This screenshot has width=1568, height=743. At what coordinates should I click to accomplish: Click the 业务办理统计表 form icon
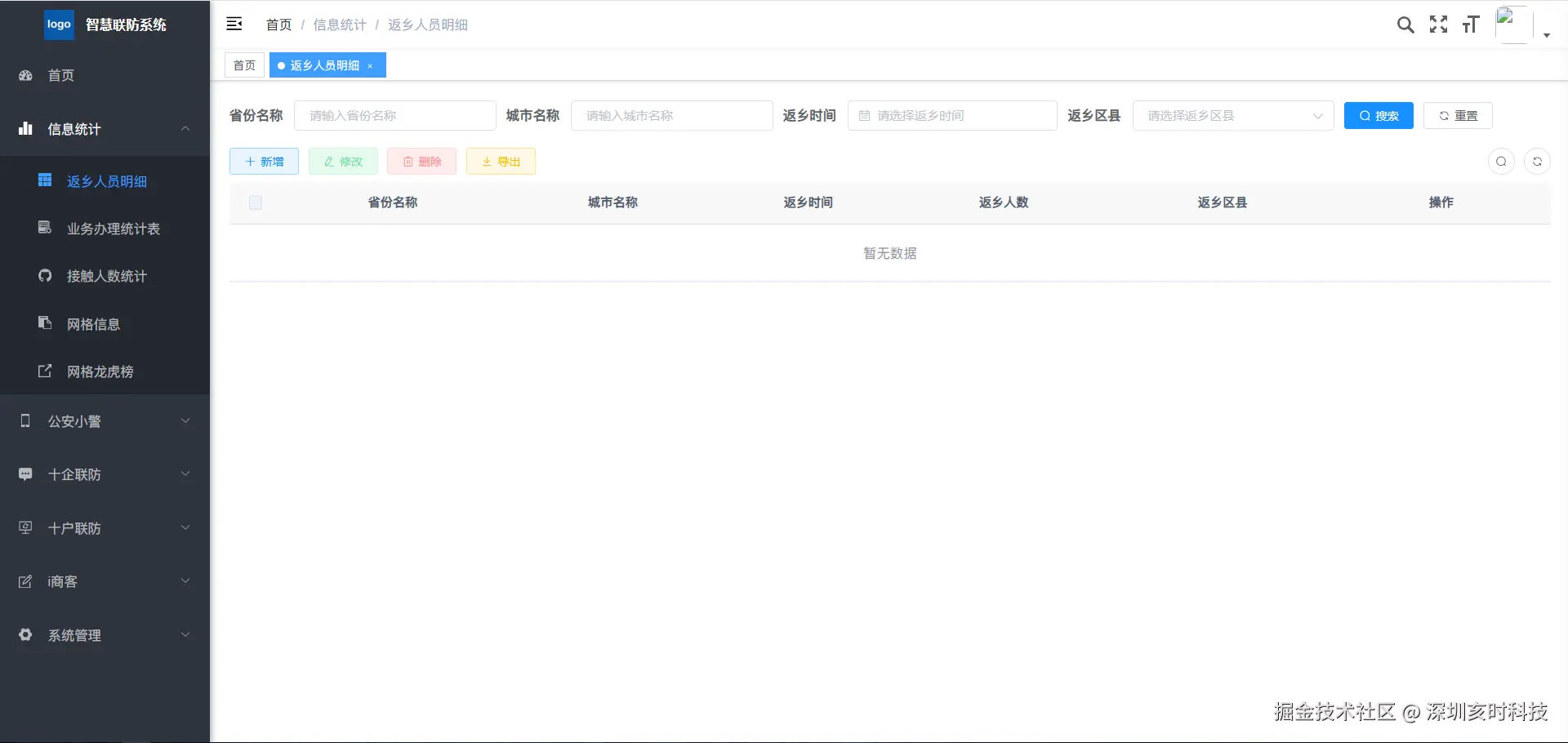coord(45,228)
